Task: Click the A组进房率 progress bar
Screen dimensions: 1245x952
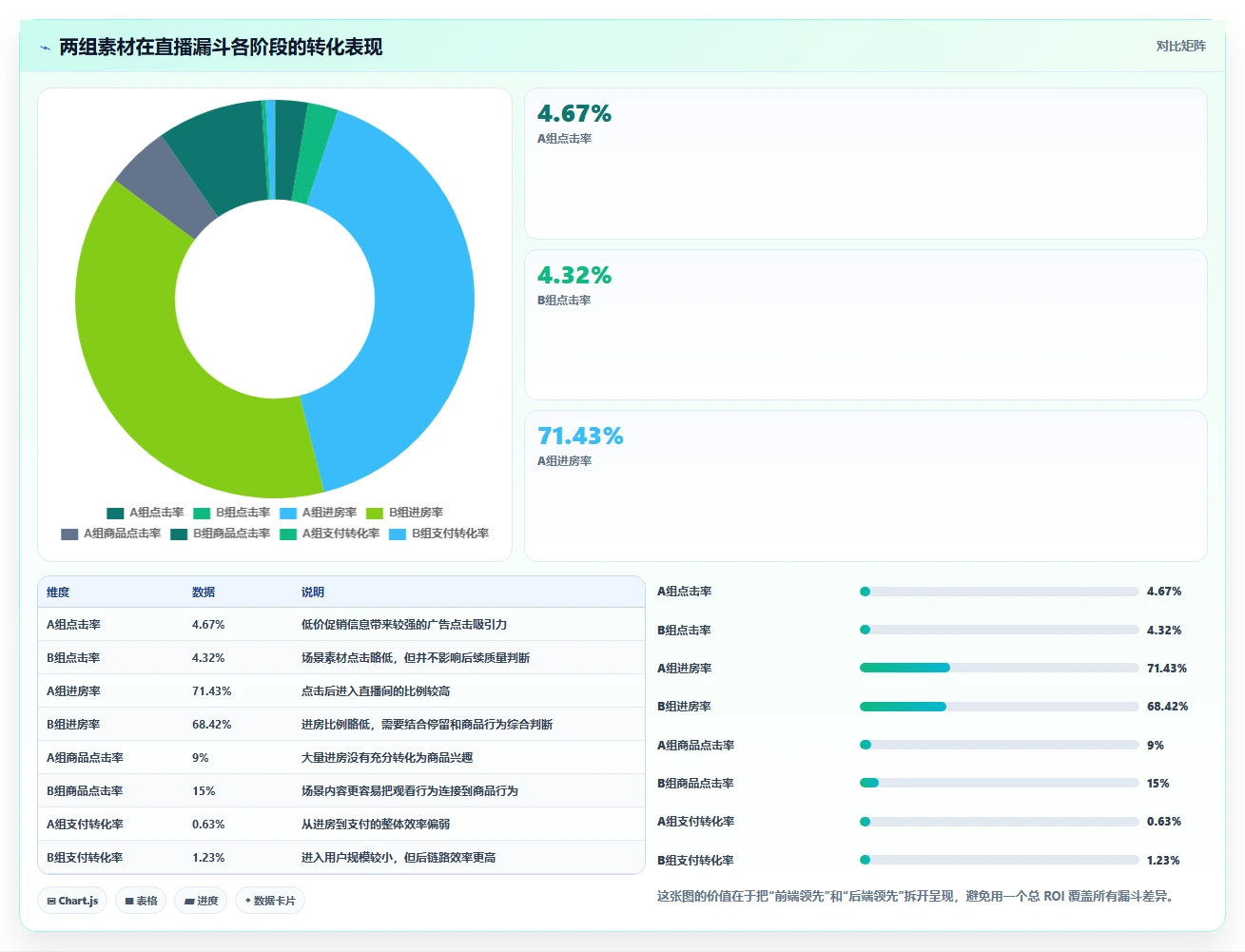Action: [x=999, y=668]
